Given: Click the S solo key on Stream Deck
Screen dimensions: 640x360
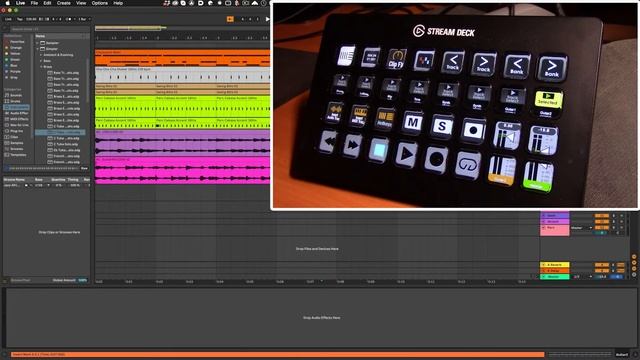Looking at the screenshot, I should point(442,126).
